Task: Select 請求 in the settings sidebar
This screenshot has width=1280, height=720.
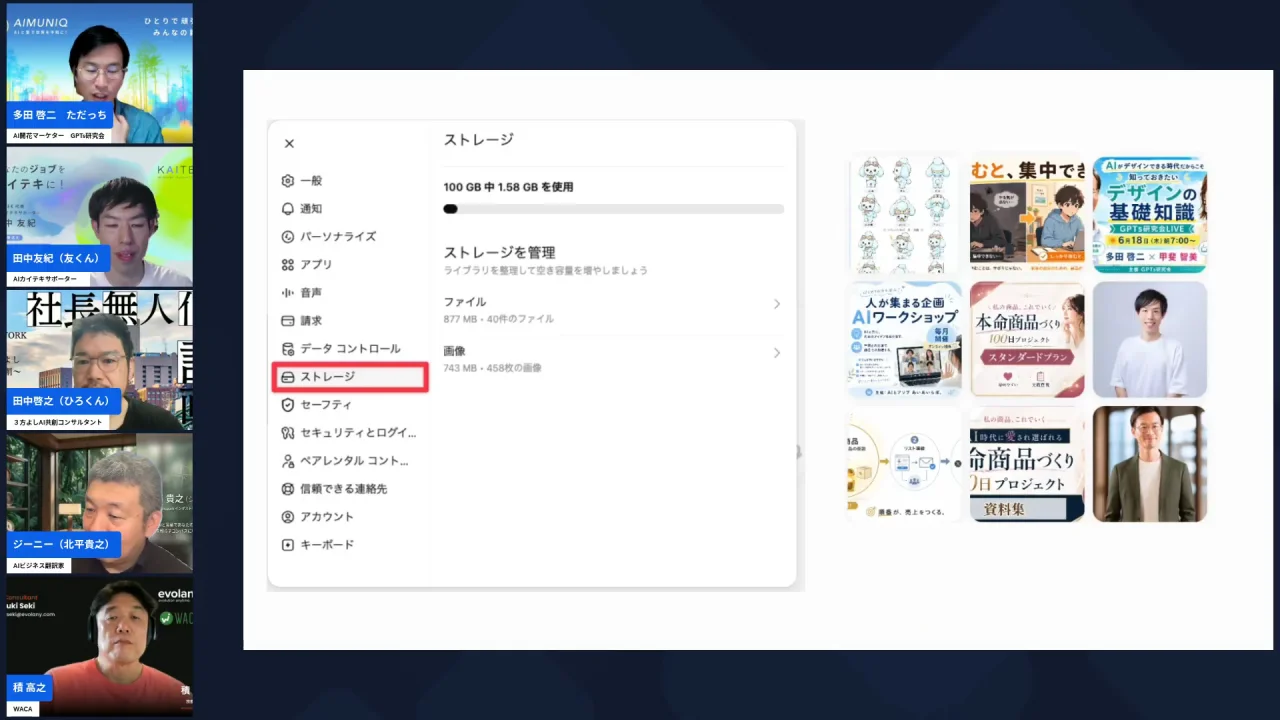Action: click(x=350, y=321)
